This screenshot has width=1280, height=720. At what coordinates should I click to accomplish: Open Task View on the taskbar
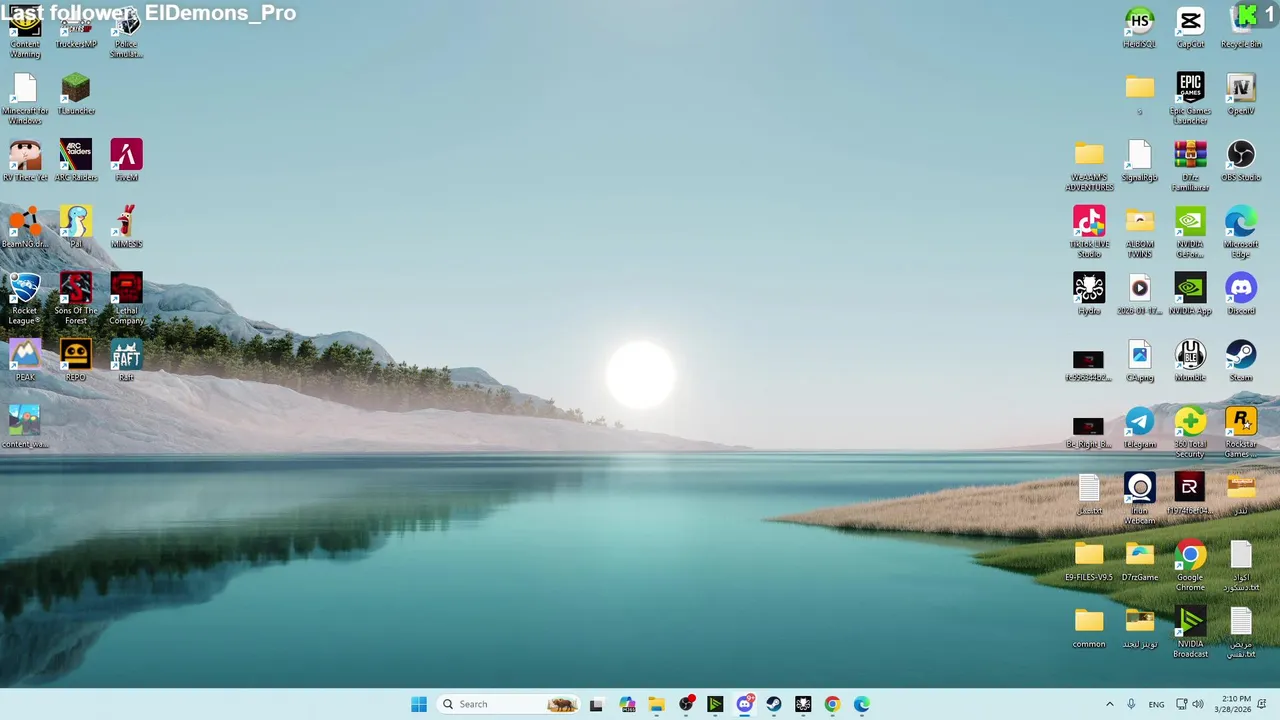click(597, 704)
